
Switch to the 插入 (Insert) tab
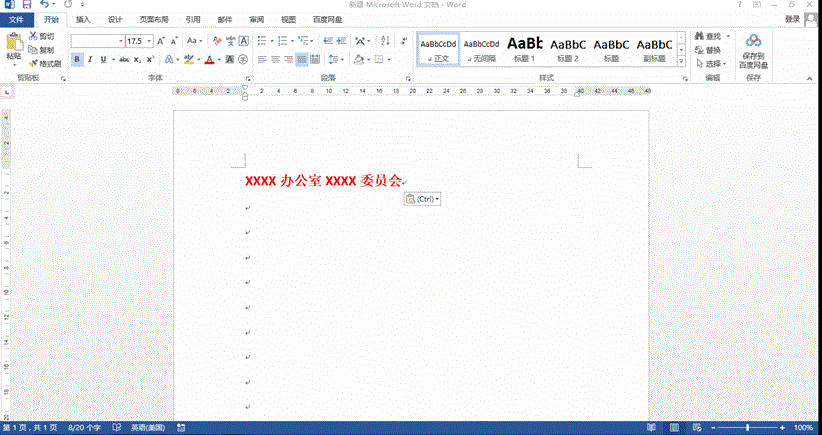[x=83, y=19]
